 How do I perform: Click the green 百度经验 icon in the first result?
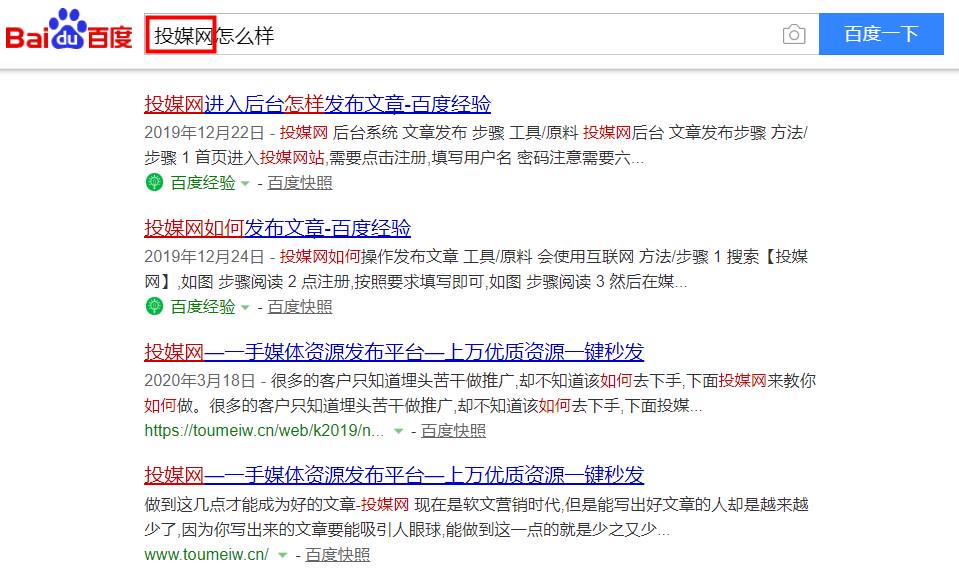tap(154, 182)
